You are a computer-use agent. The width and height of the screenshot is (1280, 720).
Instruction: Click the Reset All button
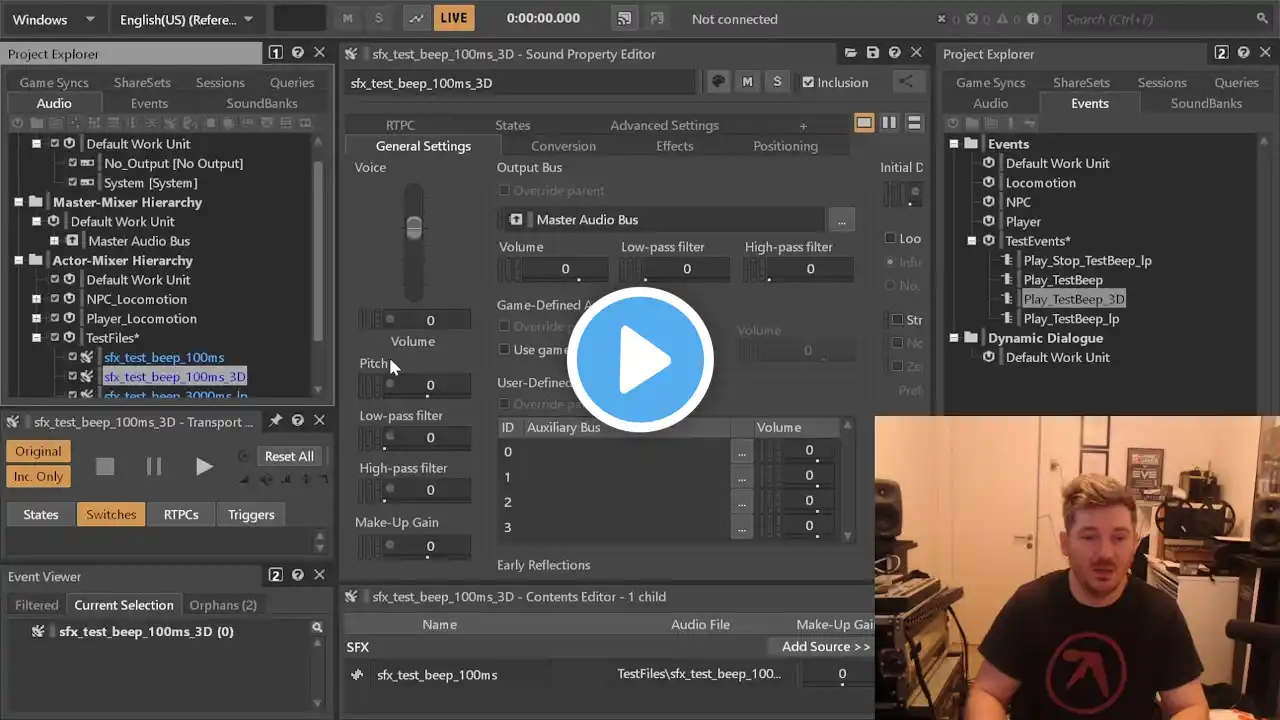tap(289, 456)
